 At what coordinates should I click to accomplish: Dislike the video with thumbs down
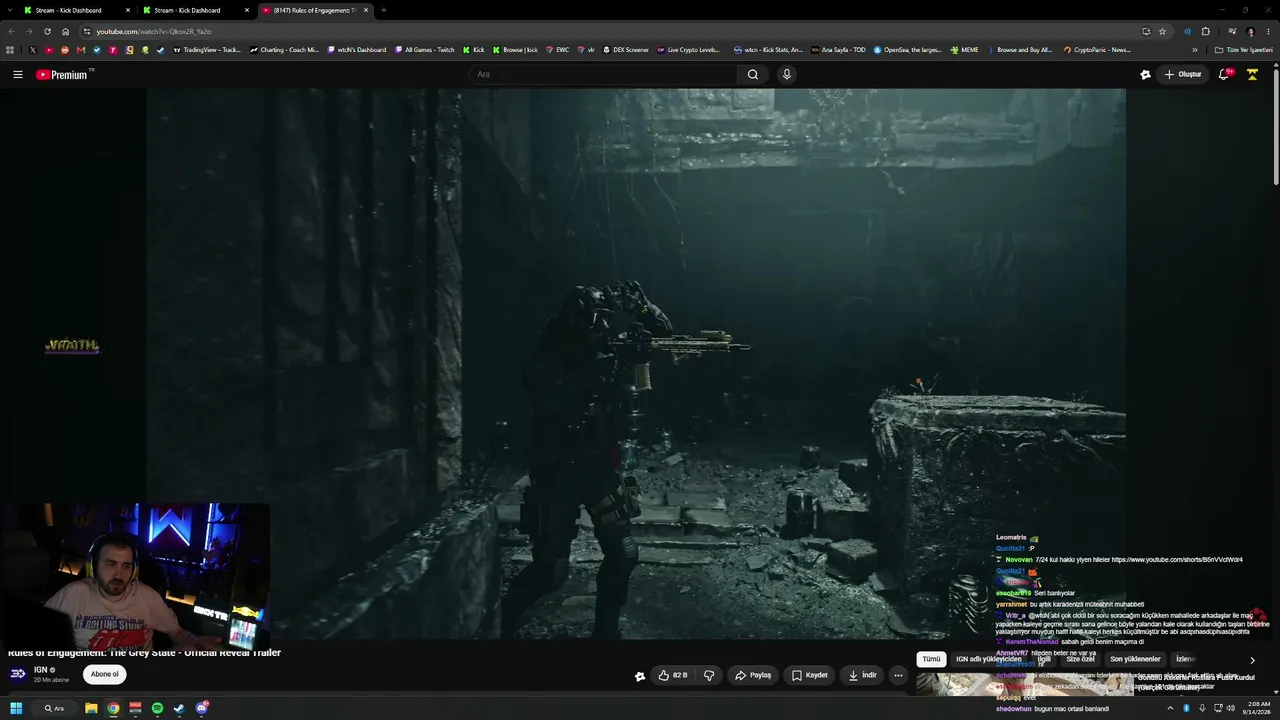coord(709,675)
